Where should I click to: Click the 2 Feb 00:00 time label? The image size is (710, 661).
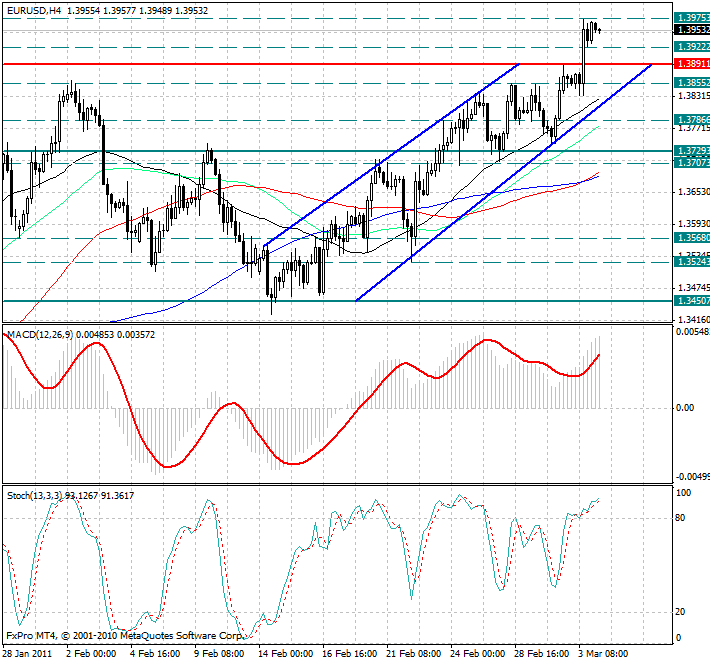point(91,654)
